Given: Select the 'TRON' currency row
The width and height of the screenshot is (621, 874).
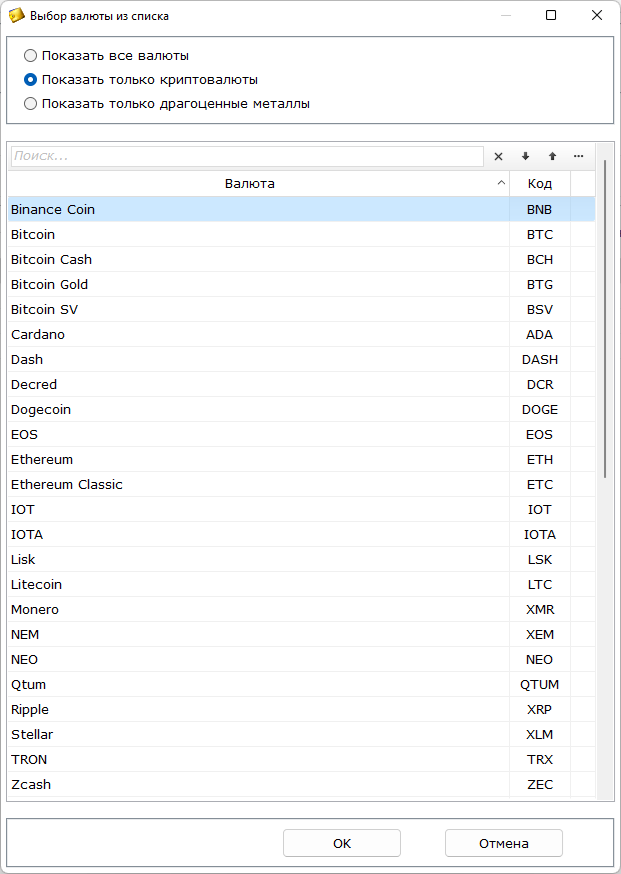Looking at the screenshot, I should click(x=302, y=760).
